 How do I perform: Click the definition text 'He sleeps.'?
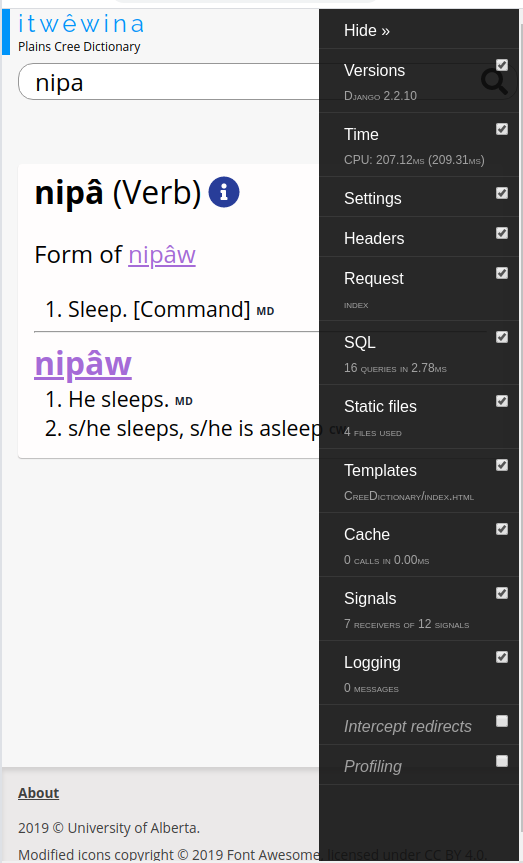coord(118,399)
